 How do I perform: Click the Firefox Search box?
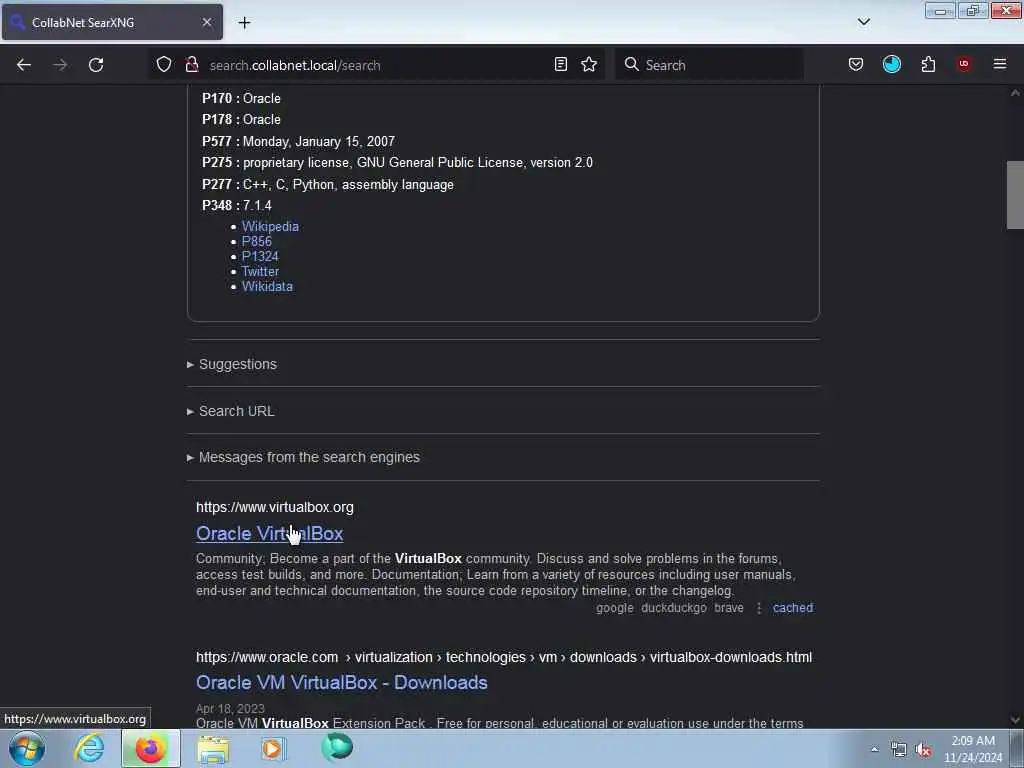click(709, 65)
